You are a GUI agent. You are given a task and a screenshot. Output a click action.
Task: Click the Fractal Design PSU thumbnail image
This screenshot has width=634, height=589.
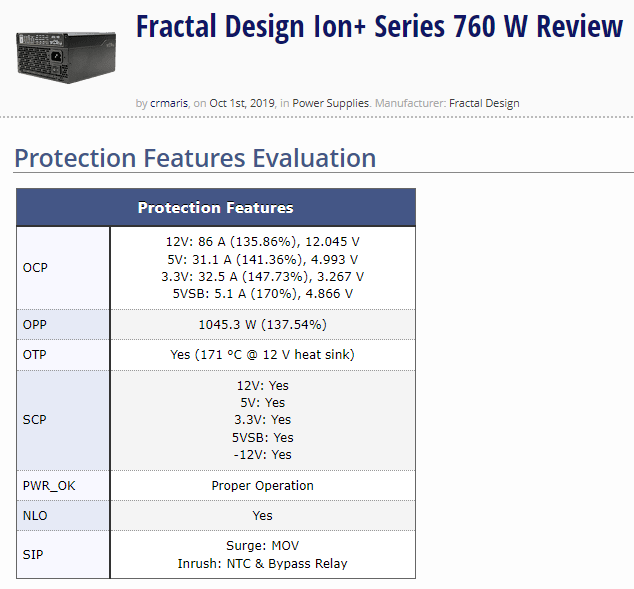pos(65,52)
